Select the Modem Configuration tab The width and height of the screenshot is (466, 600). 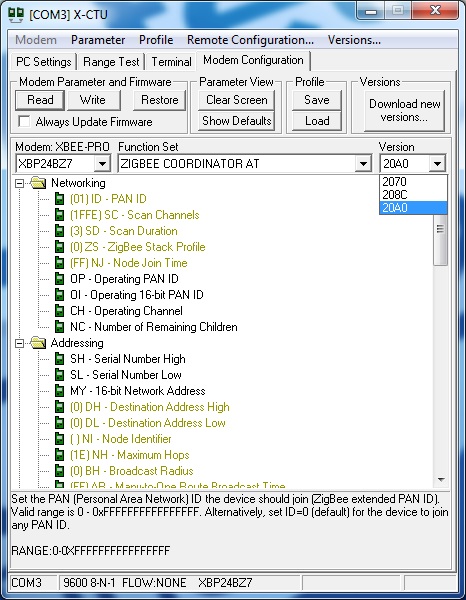click(x=253, y=60)
